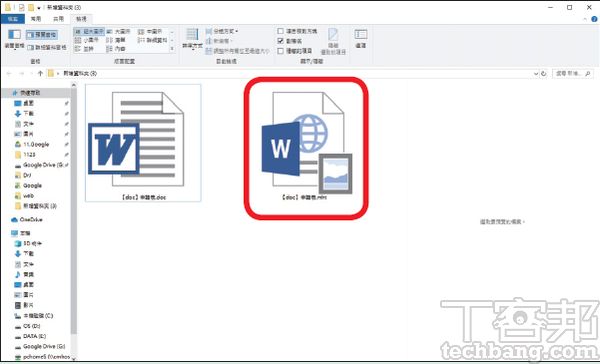Viewport: 600px width, 364px height.
Task: Select Medium icons (中圖示) layout
Action: 150,31
